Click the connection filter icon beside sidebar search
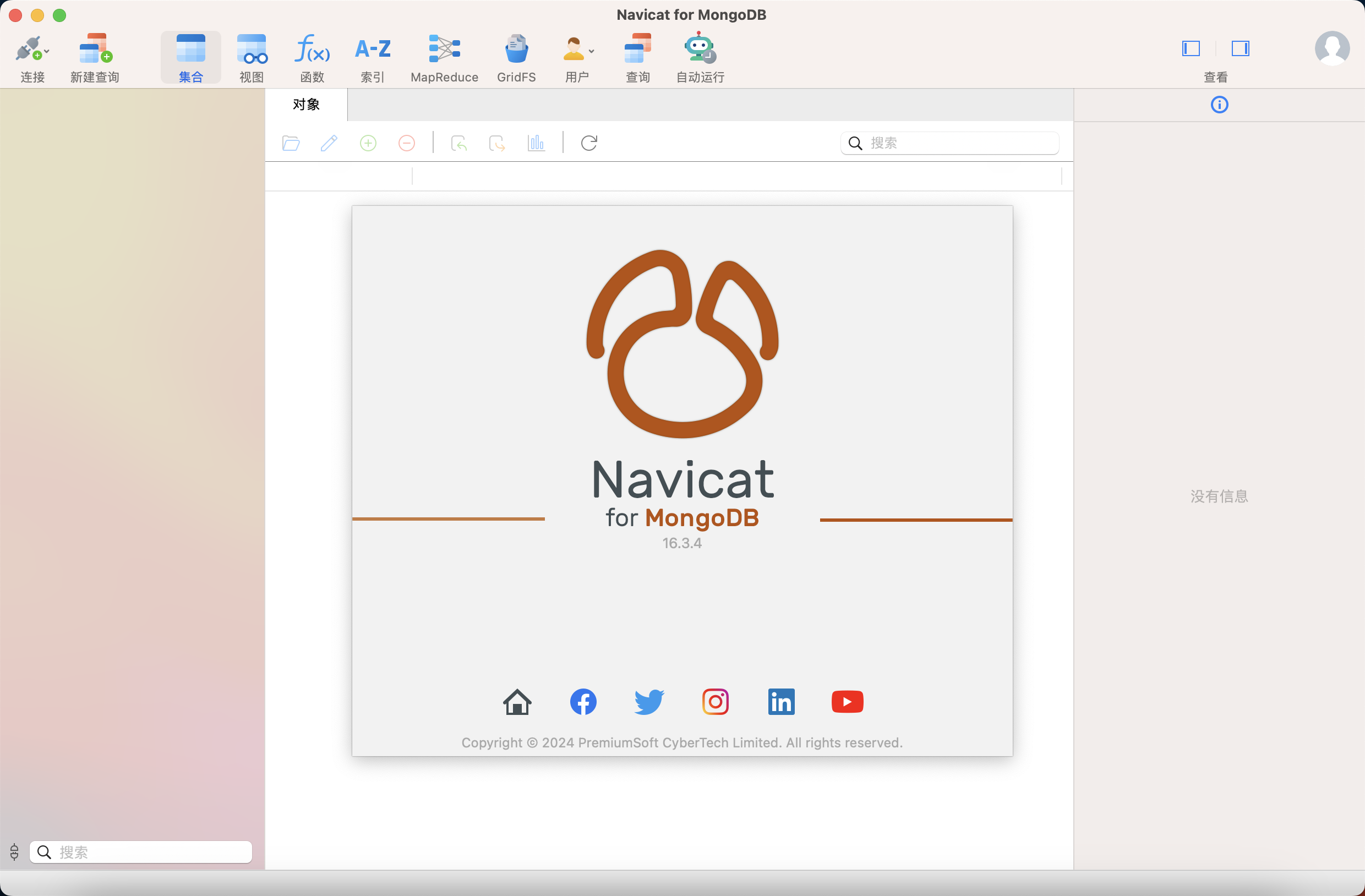 [x=14, y=852]
